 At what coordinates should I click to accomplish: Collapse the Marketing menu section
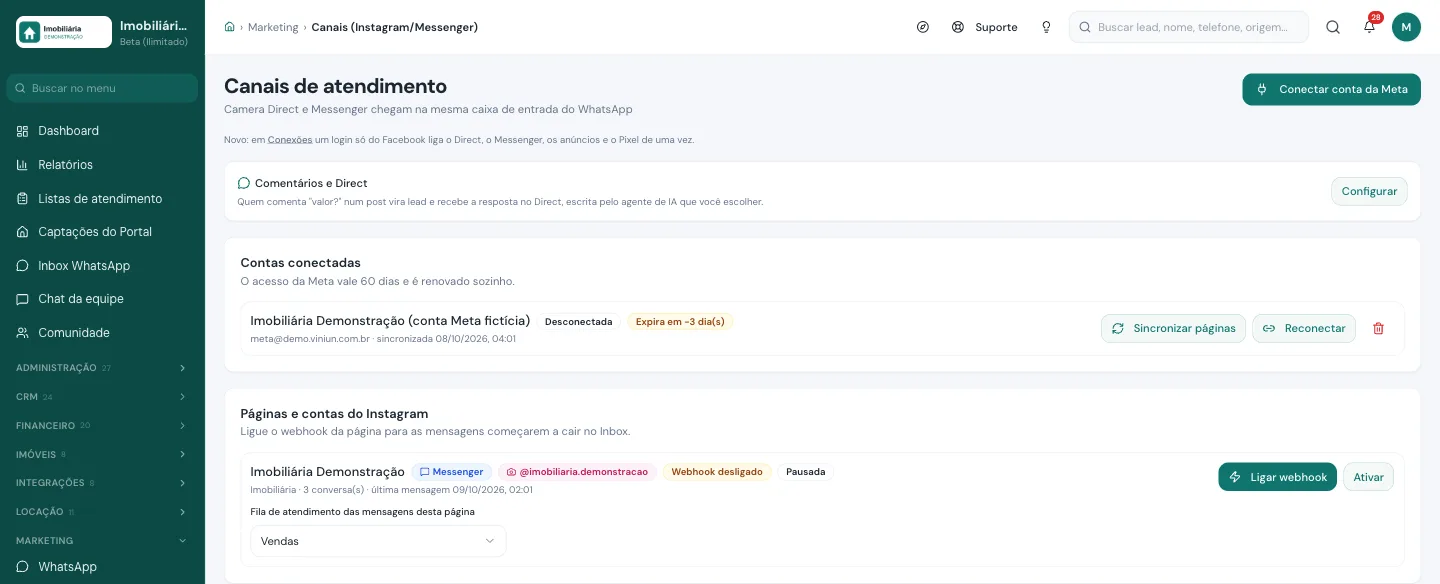102,541
